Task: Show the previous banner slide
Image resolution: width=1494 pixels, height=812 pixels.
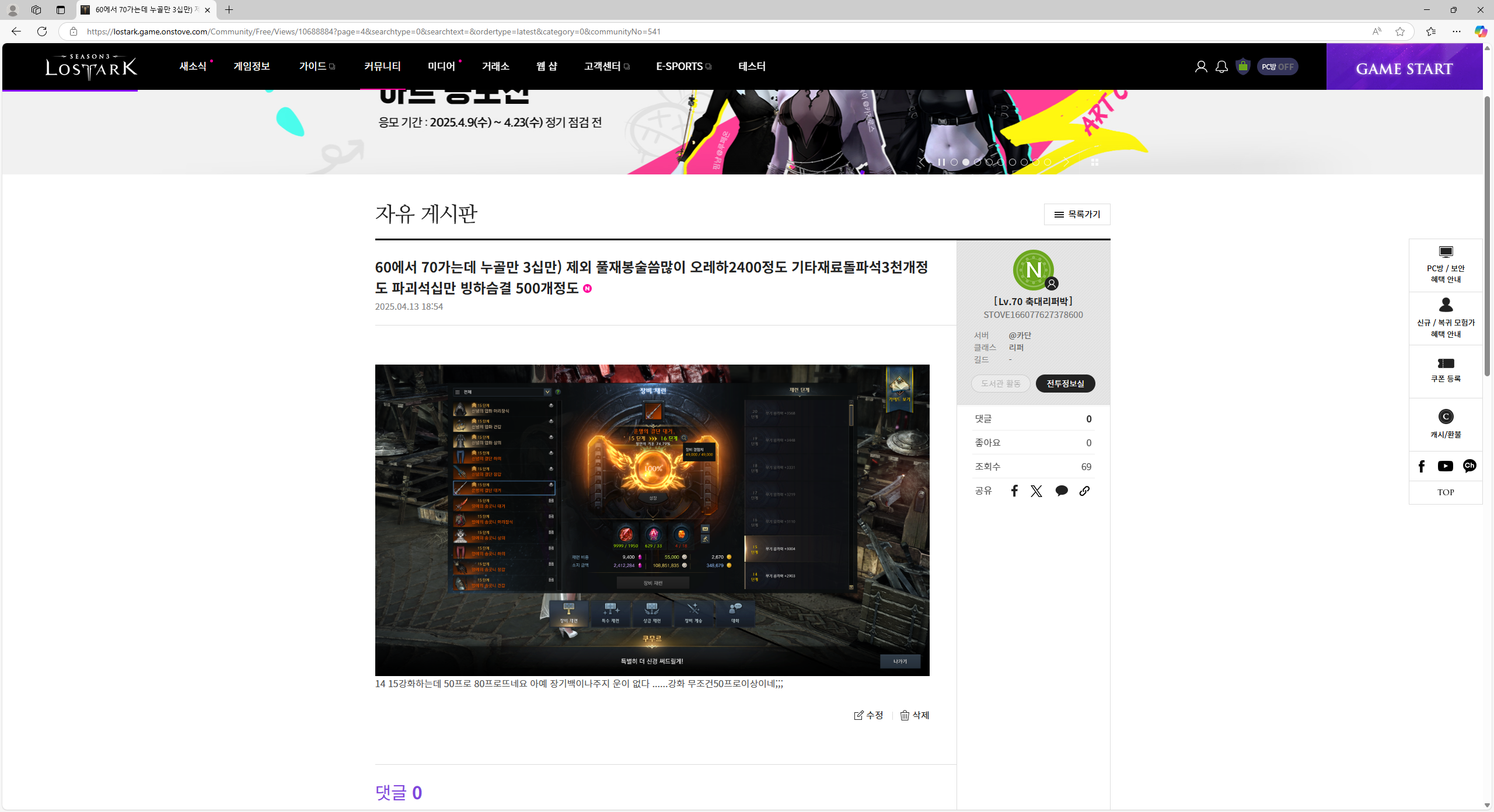Action: pyautogui.click(x=922, y=162)
